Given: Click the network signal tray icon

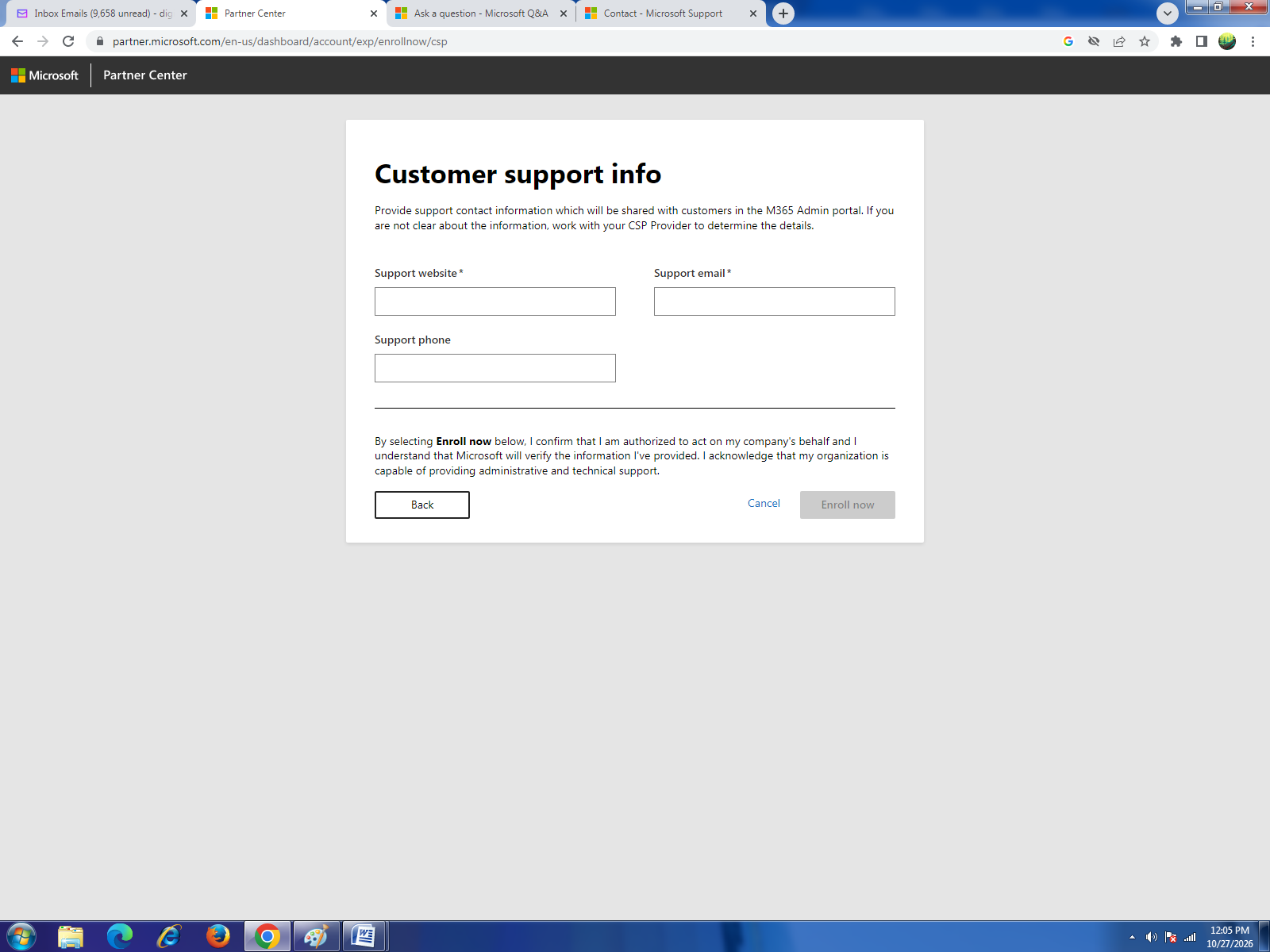Looking at the screenshot, I should (x=1190, y=938).
